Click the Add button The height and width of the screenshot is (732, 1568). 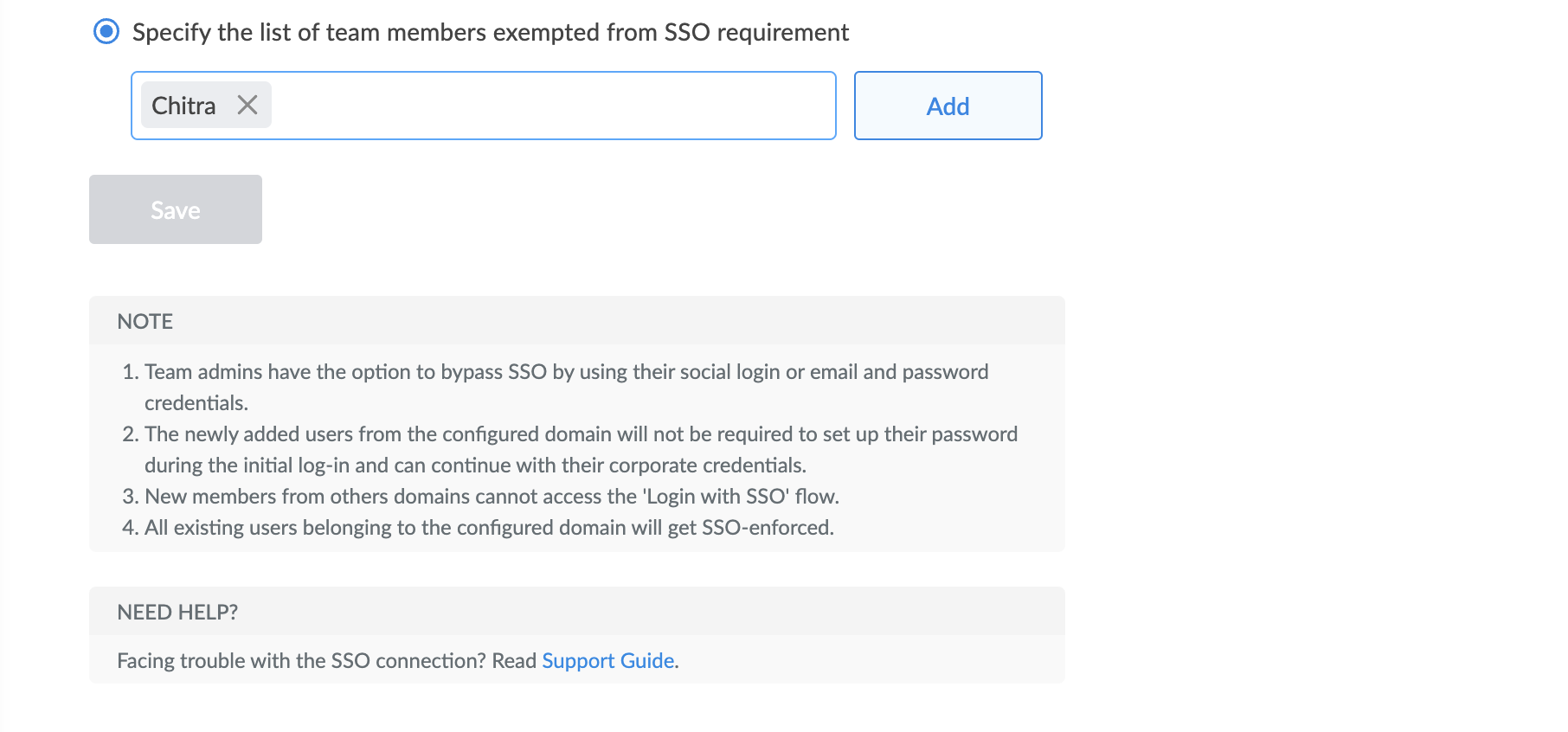pos(948,106)
